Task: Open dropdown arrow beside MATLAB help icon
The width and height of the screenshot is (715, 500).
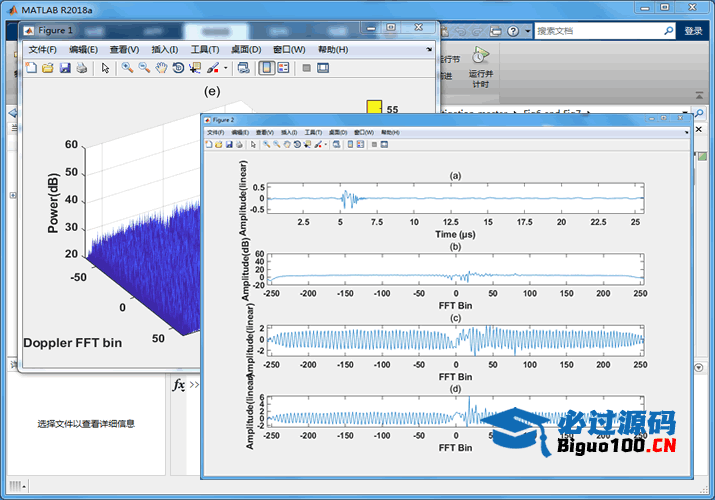Action: pos(528,31)
